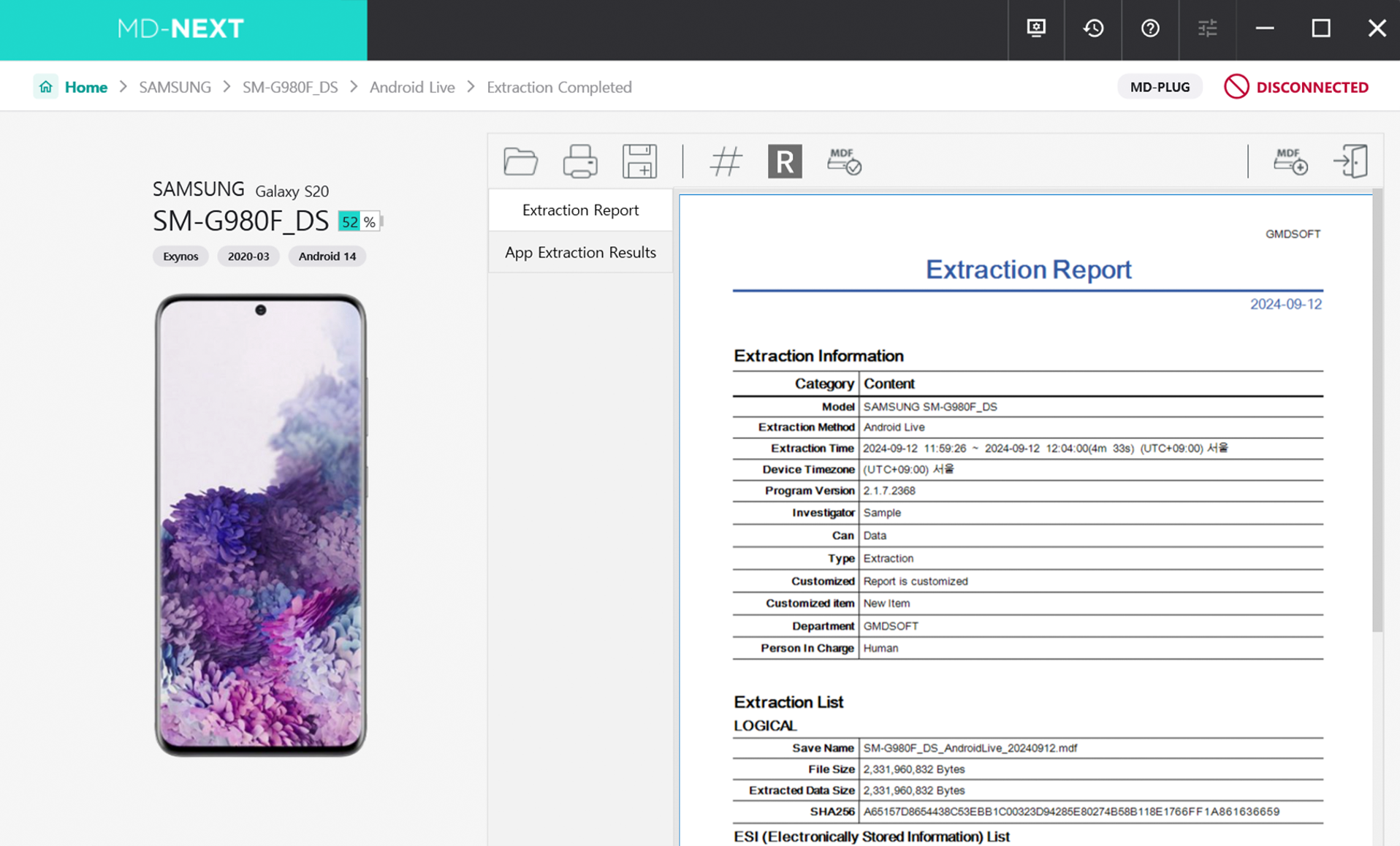This screenshot has height=846, width=1400.
Task: Click the Extraction List heading
Action: coord(788,702)
